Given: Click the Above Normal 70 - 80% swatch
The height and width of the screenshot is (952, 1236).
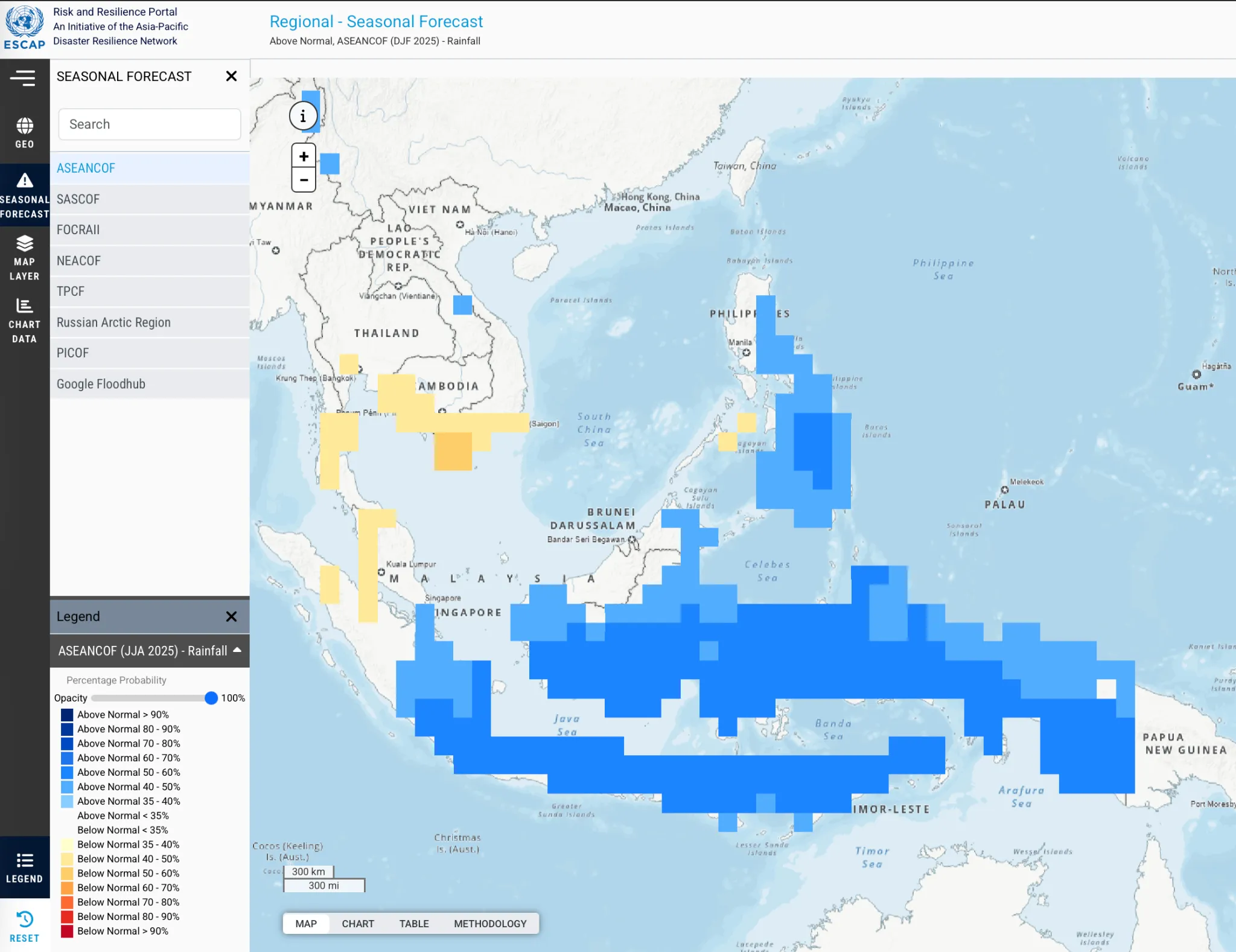Looking at the screenshot, I should coord(67,744).
